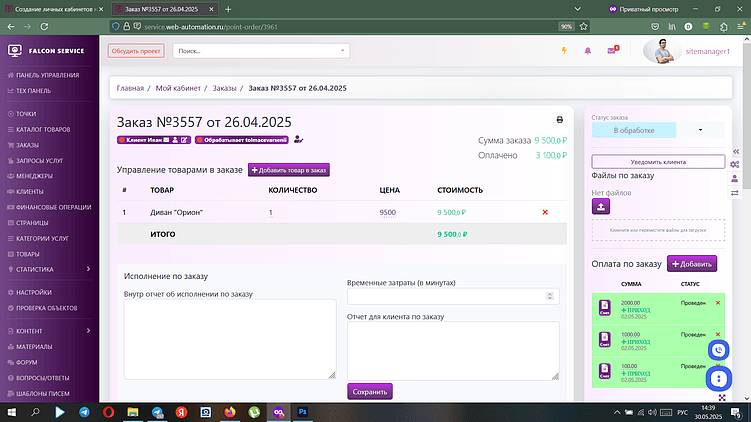Edit the quantity value 1 for Диван
The height and width of the screenshot is (422, 751).
pos(271,213)
